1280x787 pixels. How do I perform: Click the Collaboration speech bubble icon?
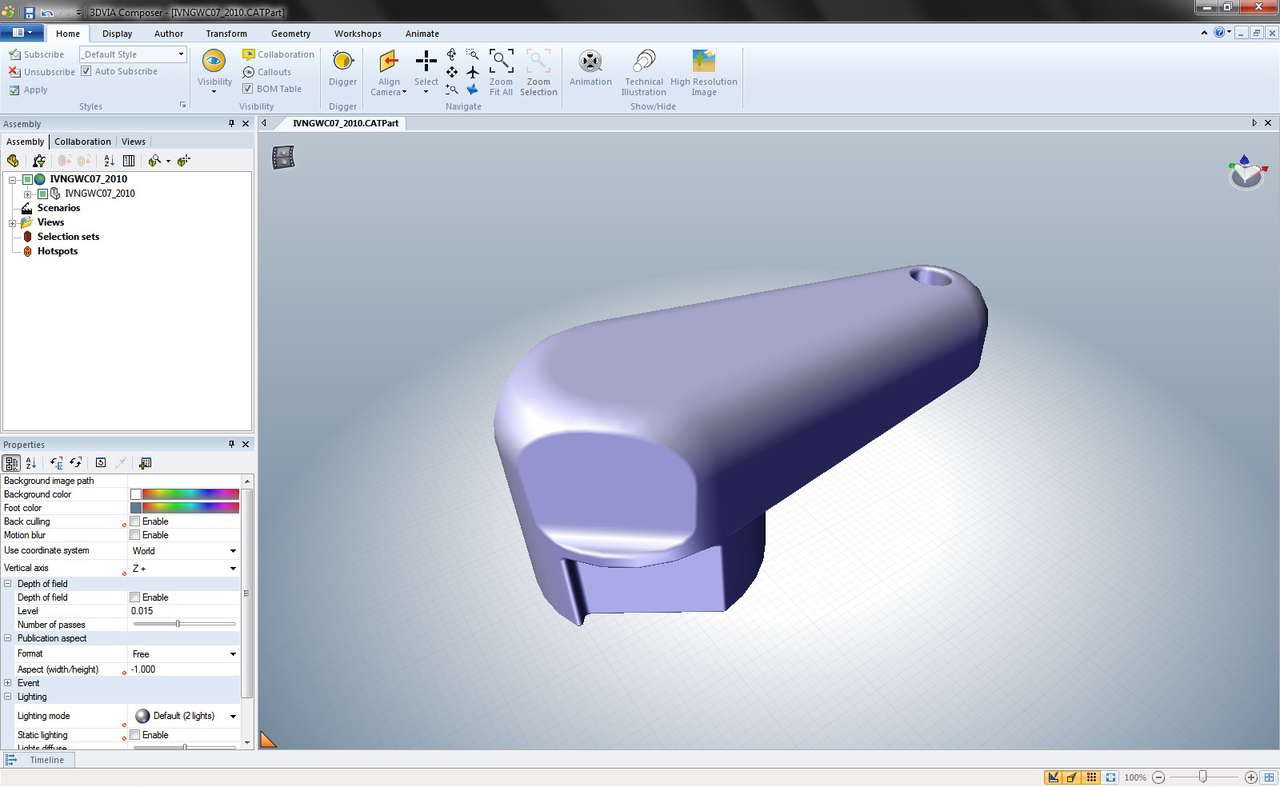click(x=249, y=54)
